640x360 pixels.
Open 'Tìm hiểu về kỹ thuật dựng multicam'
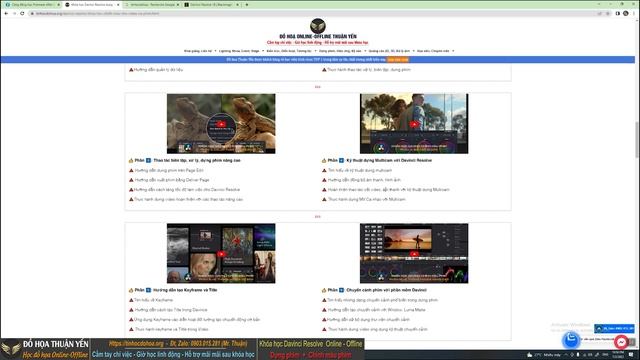(x=360, y=170)
